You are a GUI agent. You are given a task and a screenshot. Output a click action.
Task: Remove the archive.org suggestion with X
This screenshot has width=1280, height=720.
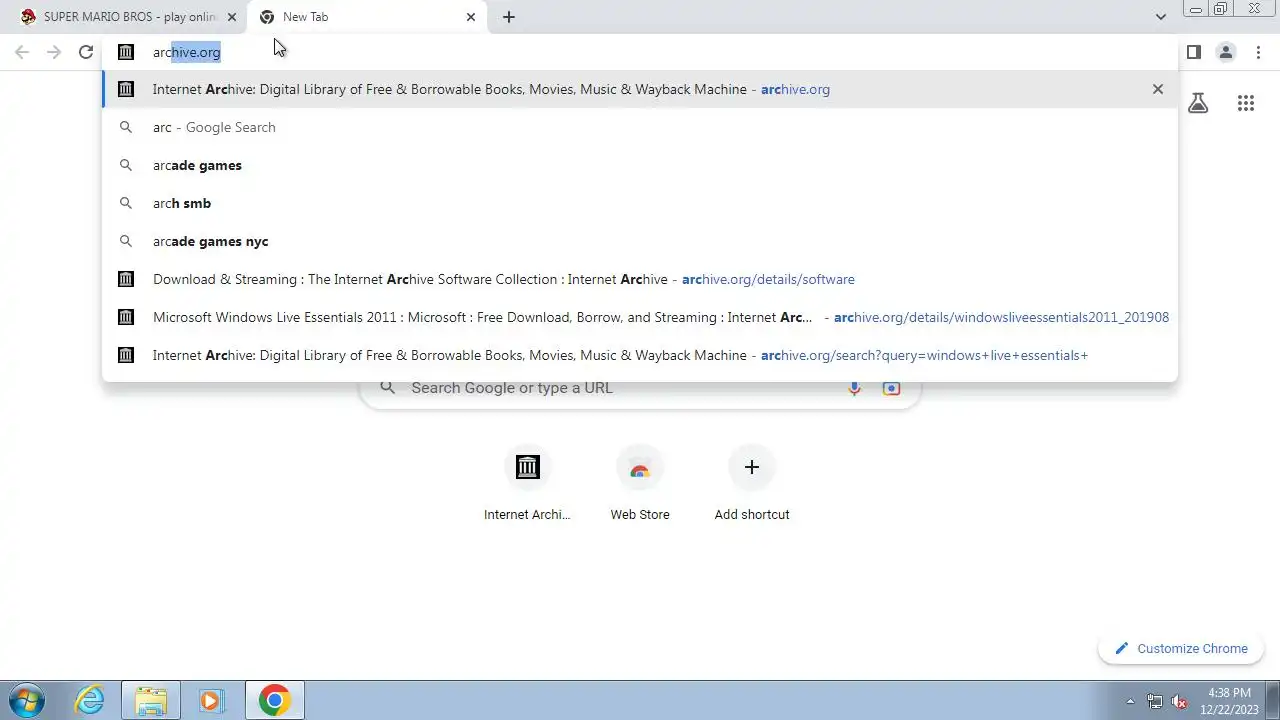pos(1158,89)
